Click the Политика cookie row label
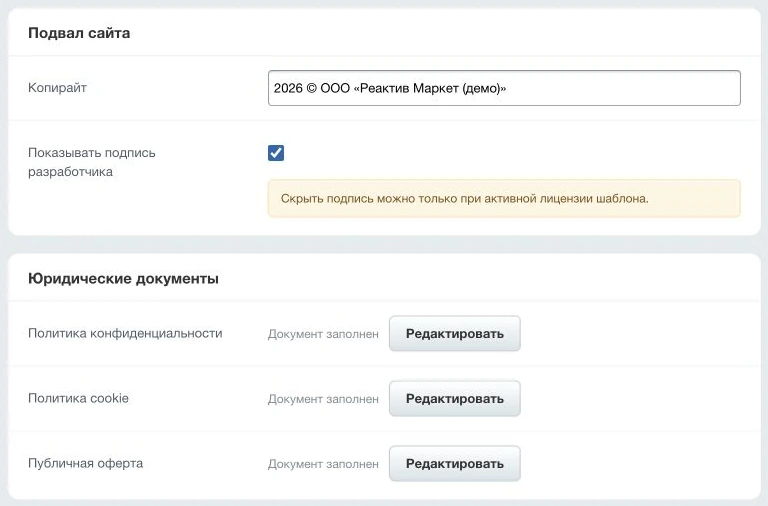 [78, 398]
